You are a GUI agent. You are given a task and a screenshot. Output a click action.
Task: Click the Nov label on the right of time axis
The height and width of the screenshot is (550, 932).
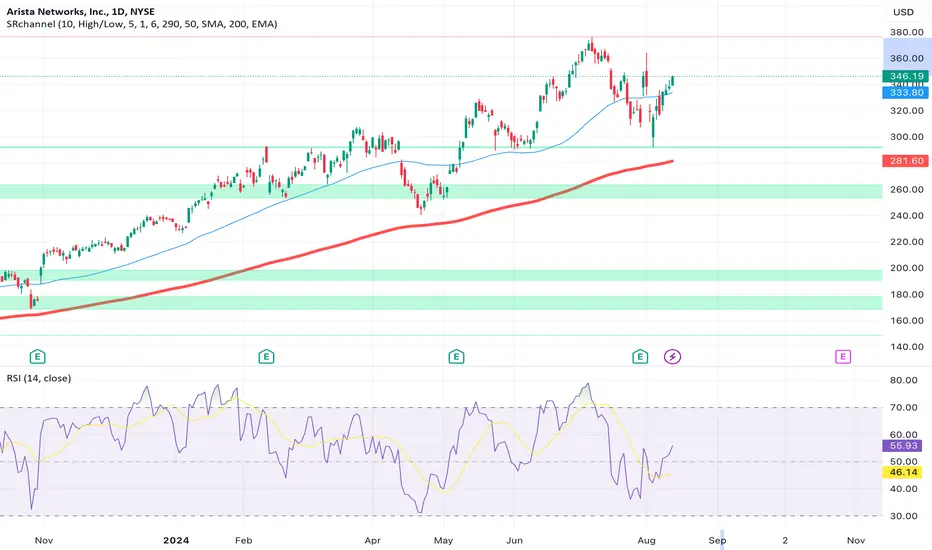(x=856, y=540)
